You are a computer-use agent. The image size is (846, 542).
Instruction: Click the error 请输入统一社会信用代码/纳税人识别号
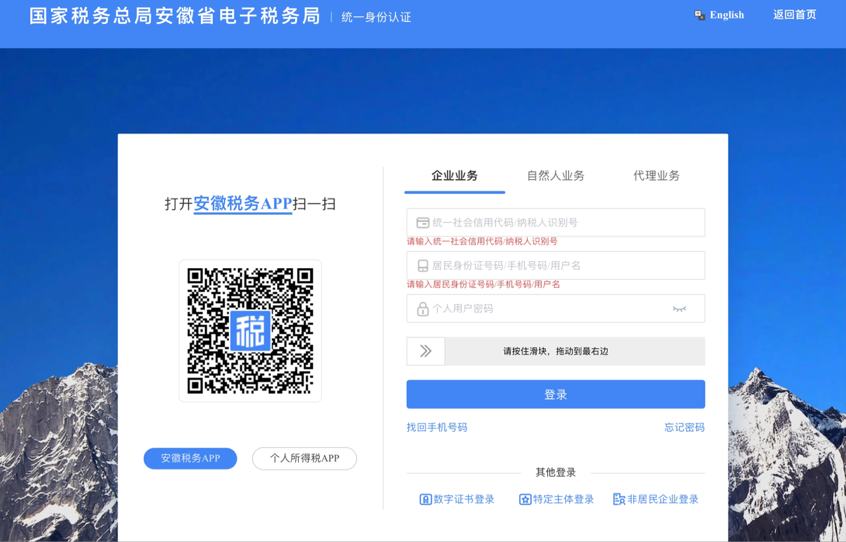[482, 241]
